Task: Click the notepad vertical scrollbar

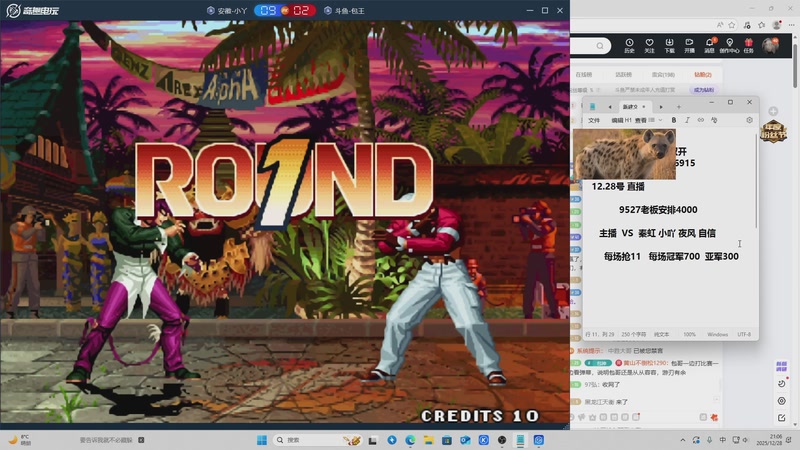Action: [756, 181]
